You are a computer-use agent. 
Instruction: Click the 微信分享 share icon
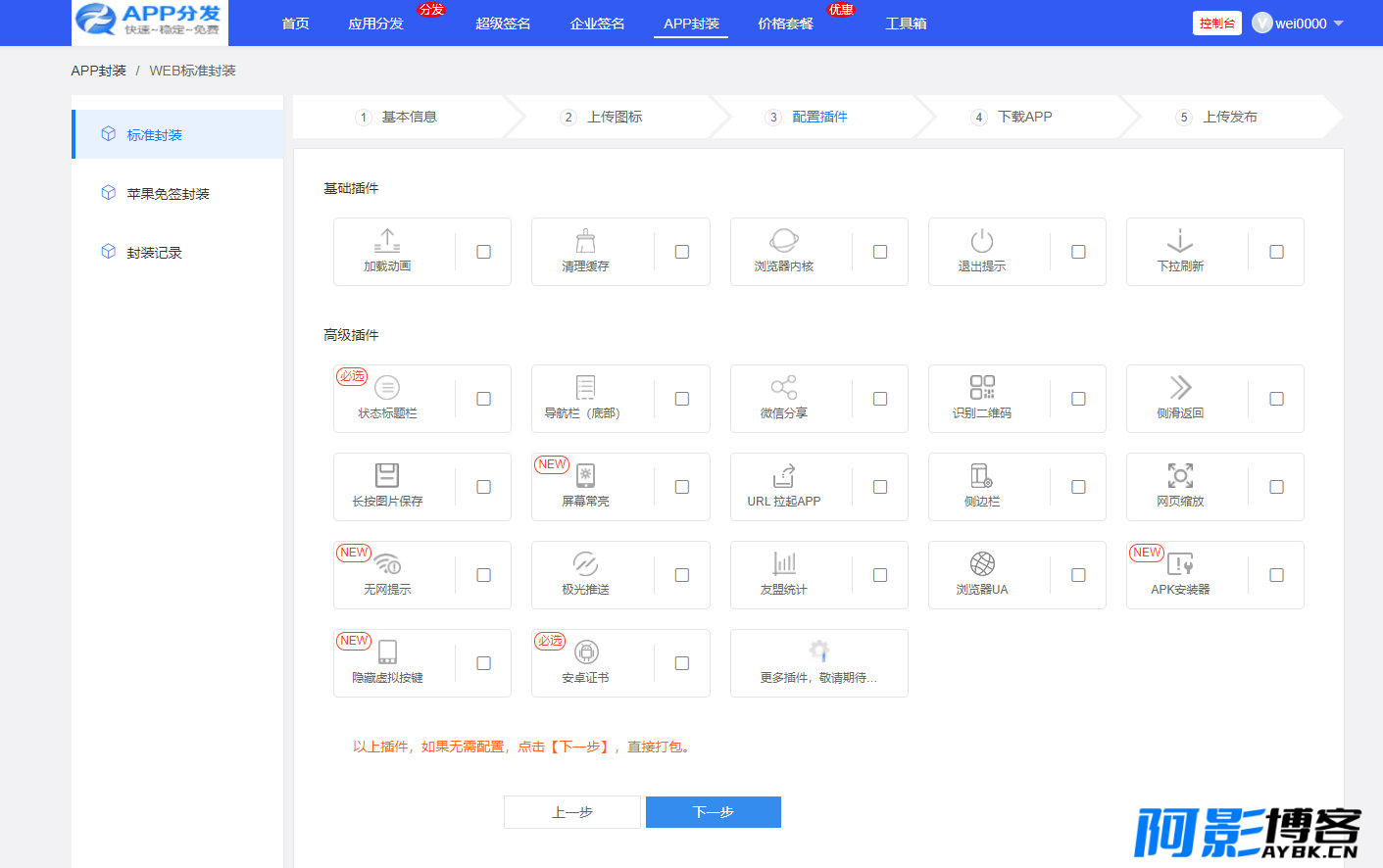click(784, 388)
